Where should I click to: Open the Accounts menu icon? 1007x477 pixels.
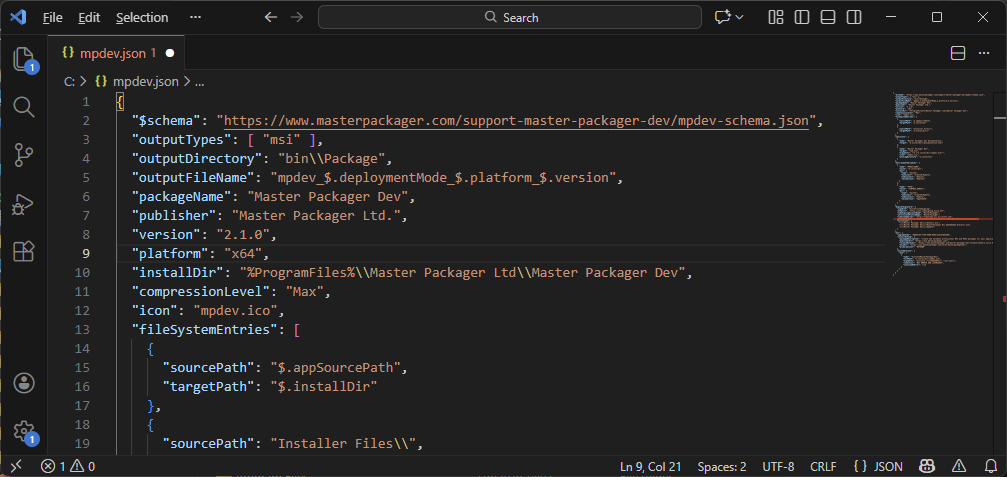coord(24,383)
